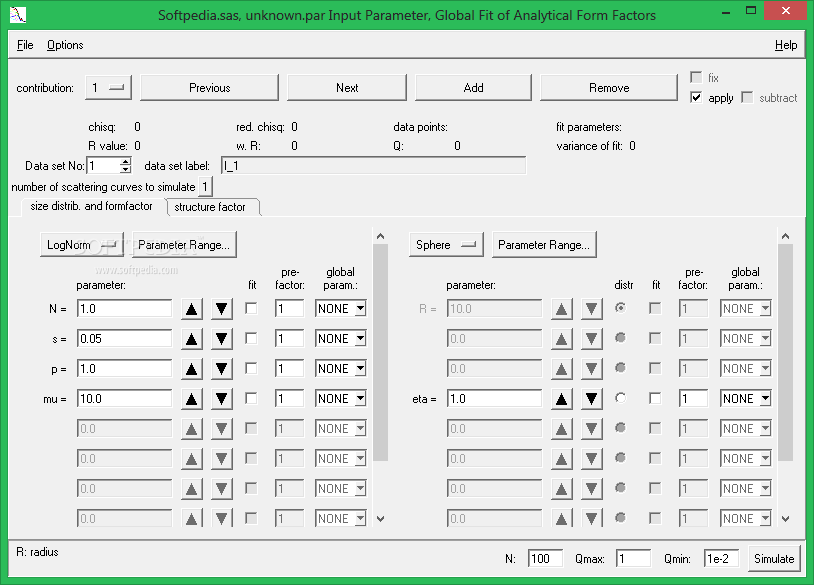Select the distr radio for eta
The height and width of the screenshot is (585, 814).
point(620,398)
